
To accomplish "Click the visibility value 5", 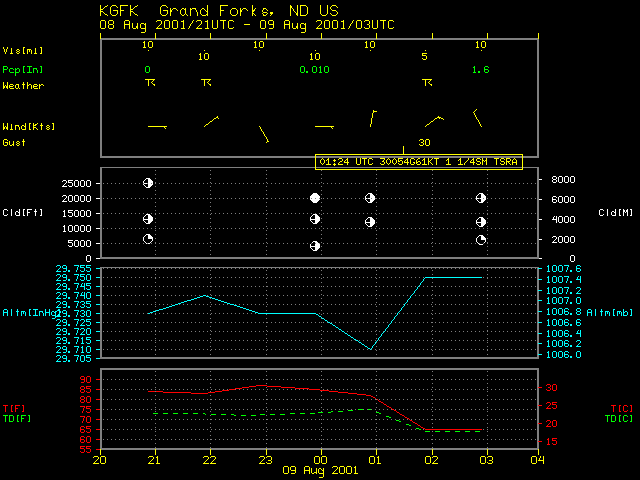I will tap(424, 56).
